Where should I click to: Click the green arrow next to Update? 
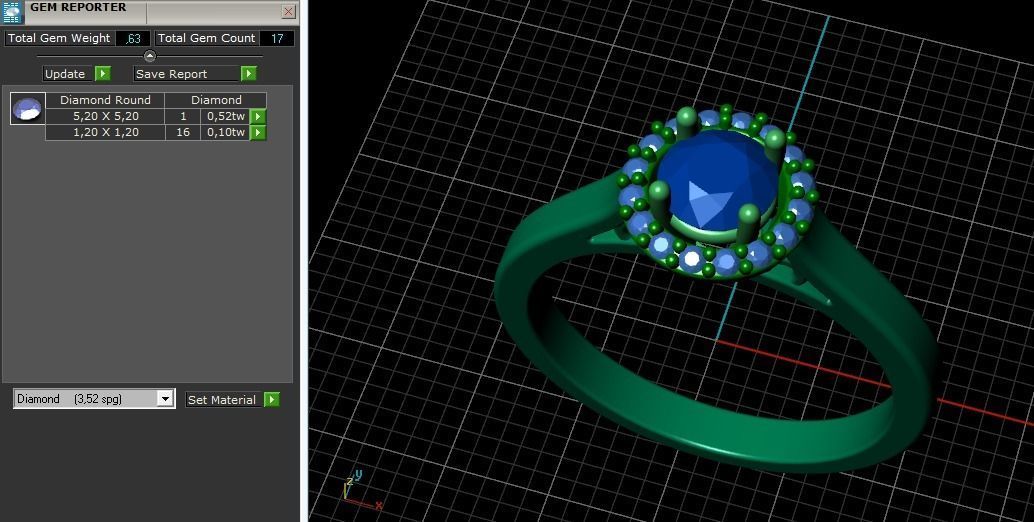coord(103,74)
